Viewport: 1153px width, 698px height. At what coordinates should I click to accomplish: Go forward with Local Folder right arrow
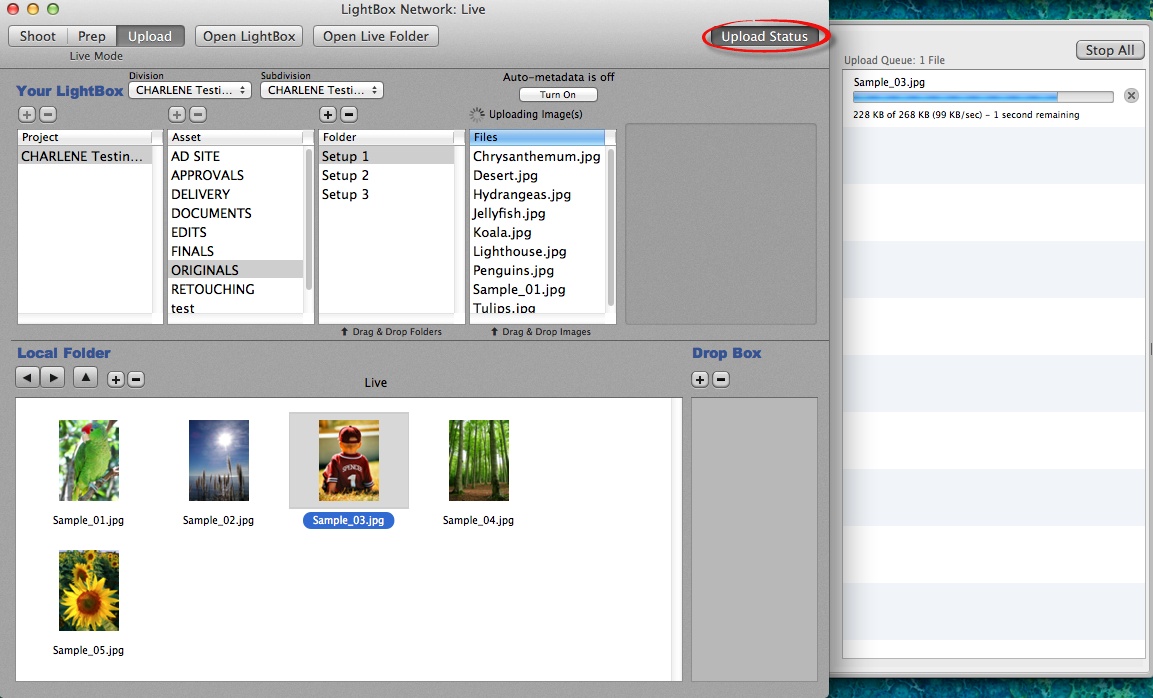(52, 378)
